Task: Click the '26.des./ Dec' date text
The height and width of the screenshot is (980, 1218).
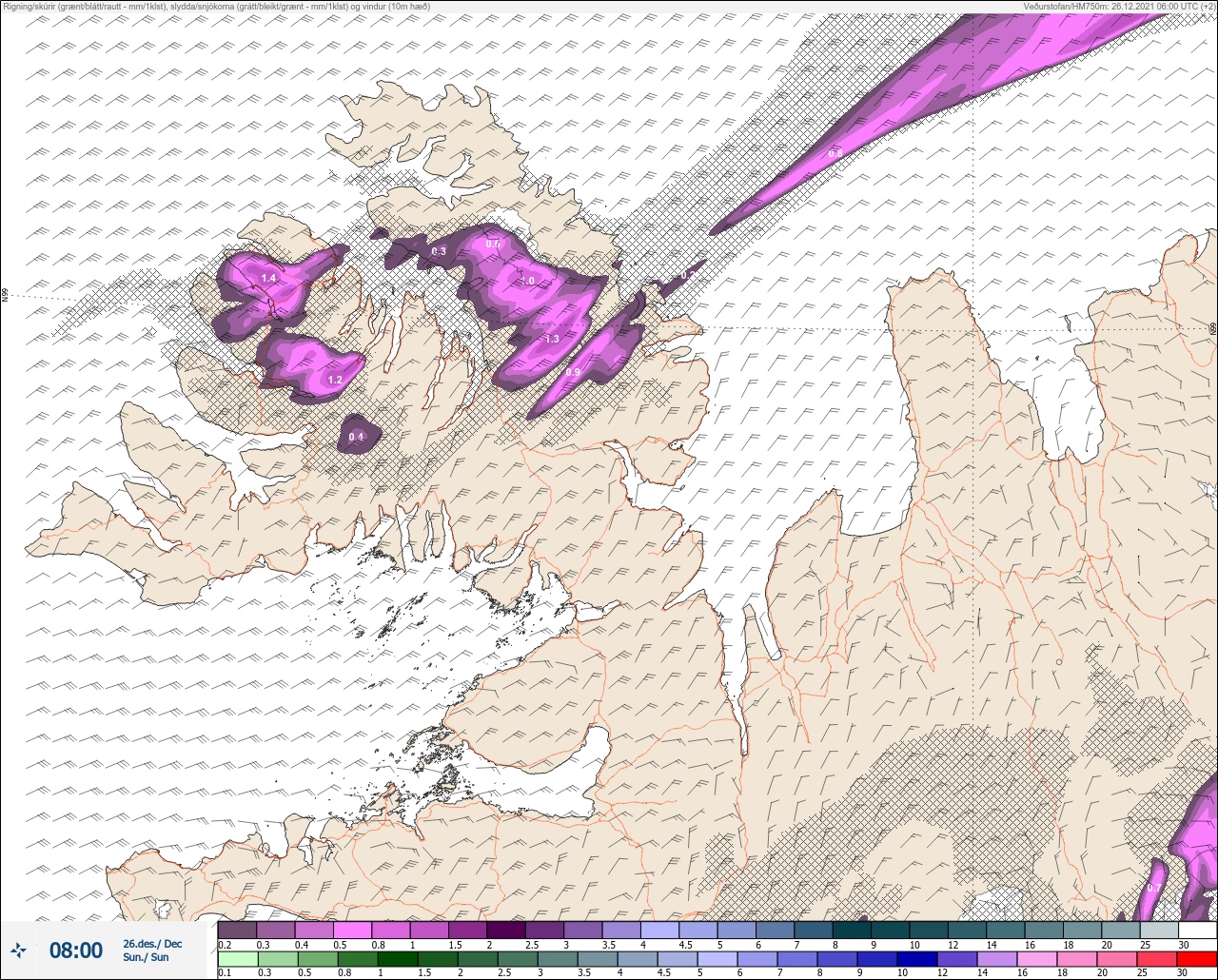Action: (x=152, y=943)
